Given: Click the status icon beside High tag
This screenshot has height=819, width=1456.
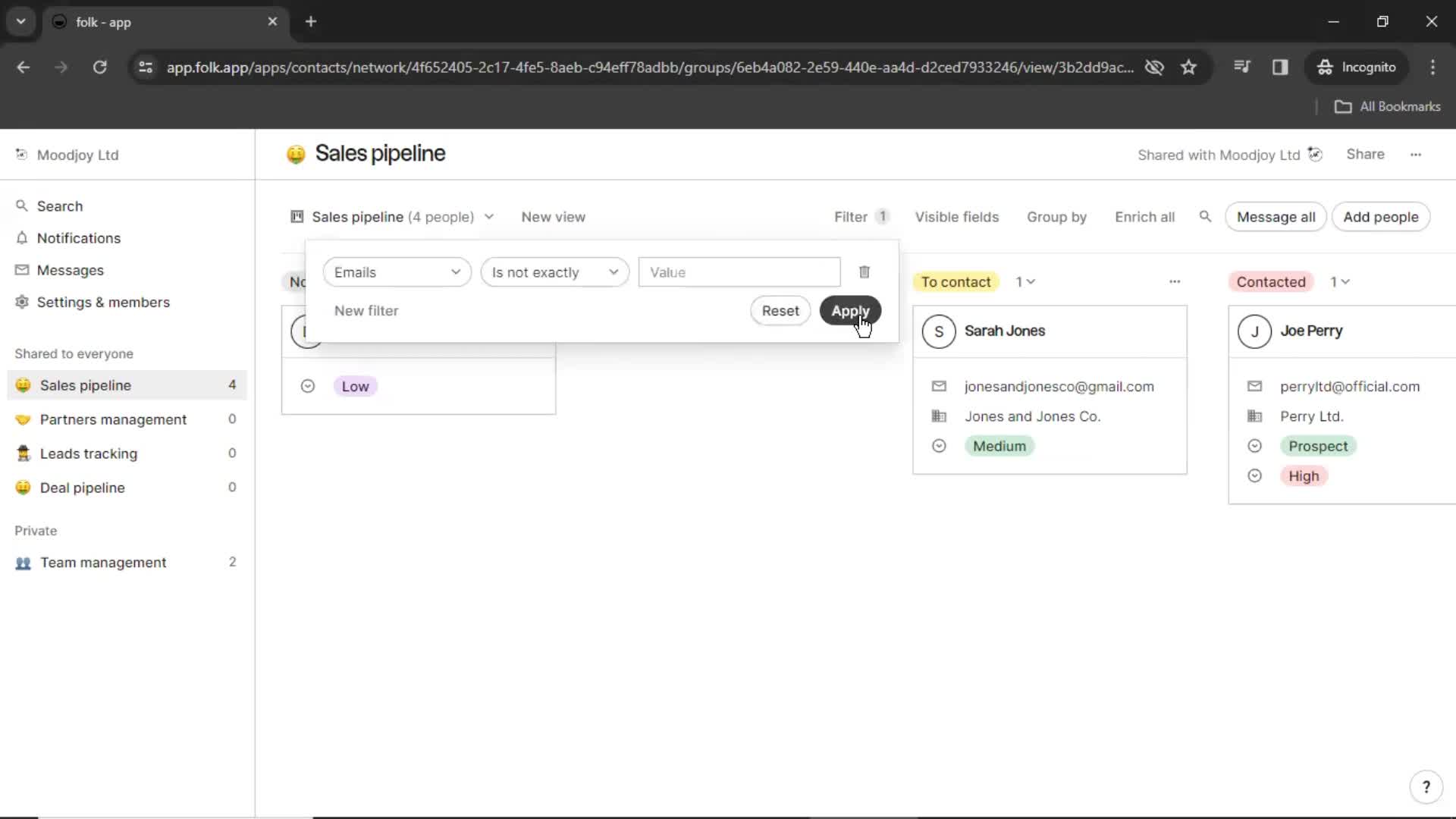Looking at the screenshot, I should [1254, 476].
